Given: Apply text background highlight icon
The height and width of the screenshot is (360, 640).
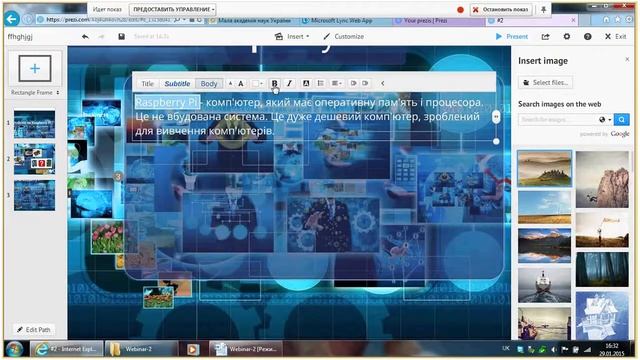Looking at the screenshot, I should (x=306, y=83).
